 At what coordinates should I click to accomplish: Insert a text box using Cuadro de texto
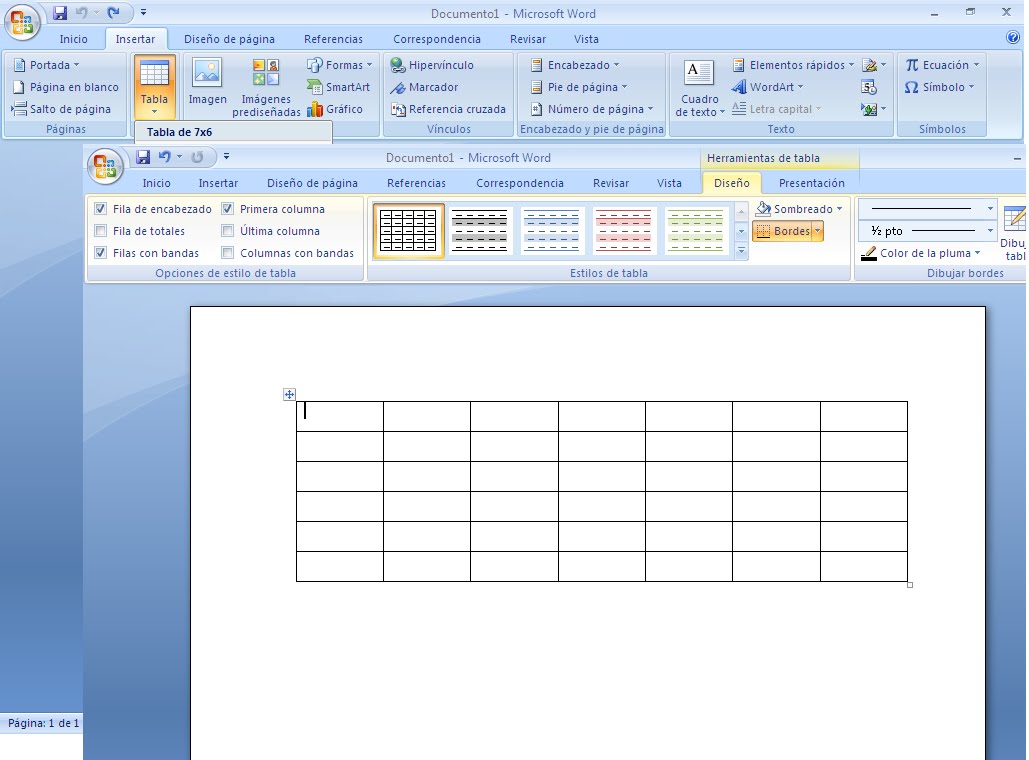point(697,86)
